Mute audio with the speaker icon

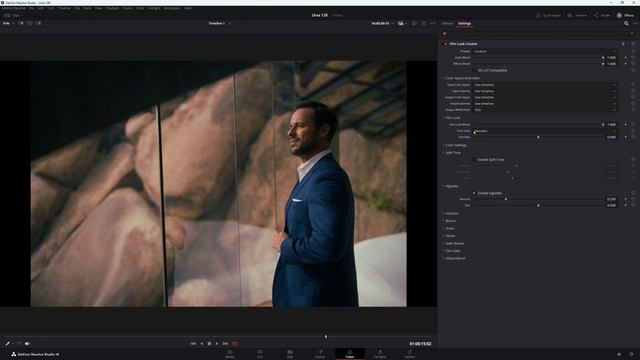(27, 344)
